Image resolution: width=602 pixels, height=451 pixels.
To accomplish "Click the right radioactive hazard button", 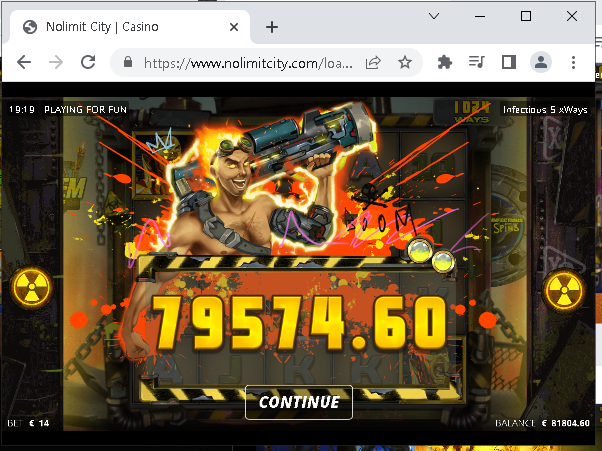I will tap(564, 291).
